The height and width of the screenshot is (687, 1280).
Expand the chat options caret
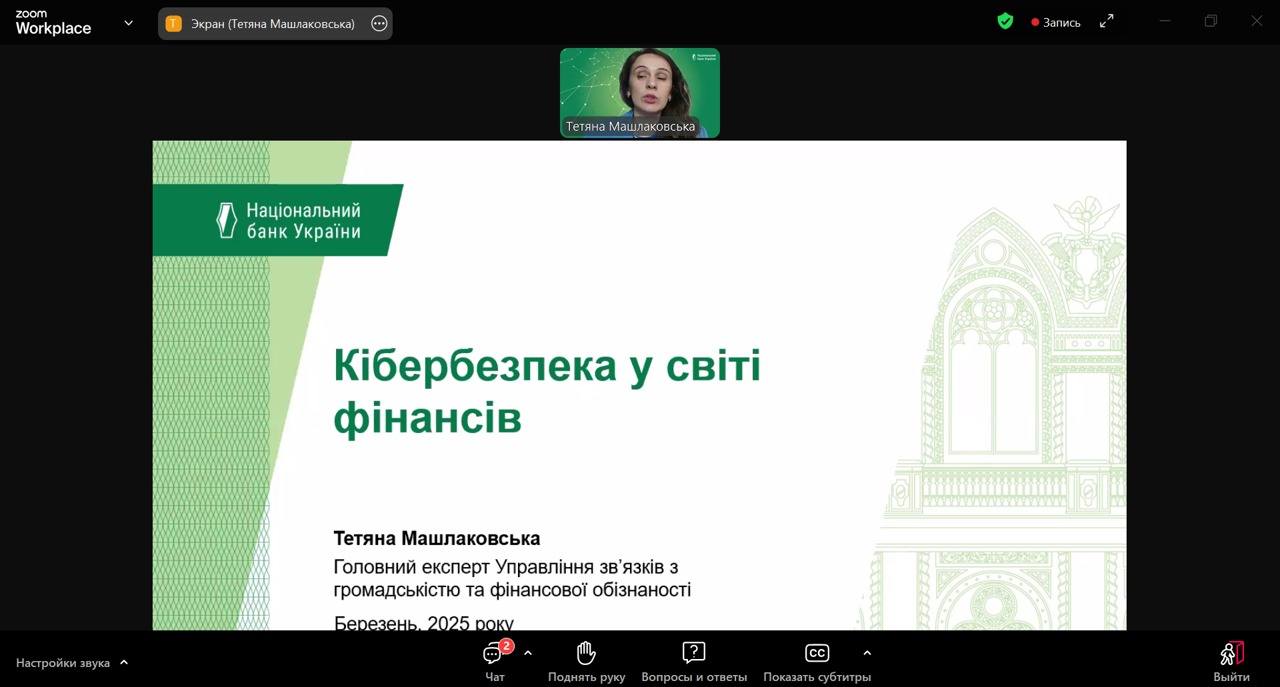(528, 653)
